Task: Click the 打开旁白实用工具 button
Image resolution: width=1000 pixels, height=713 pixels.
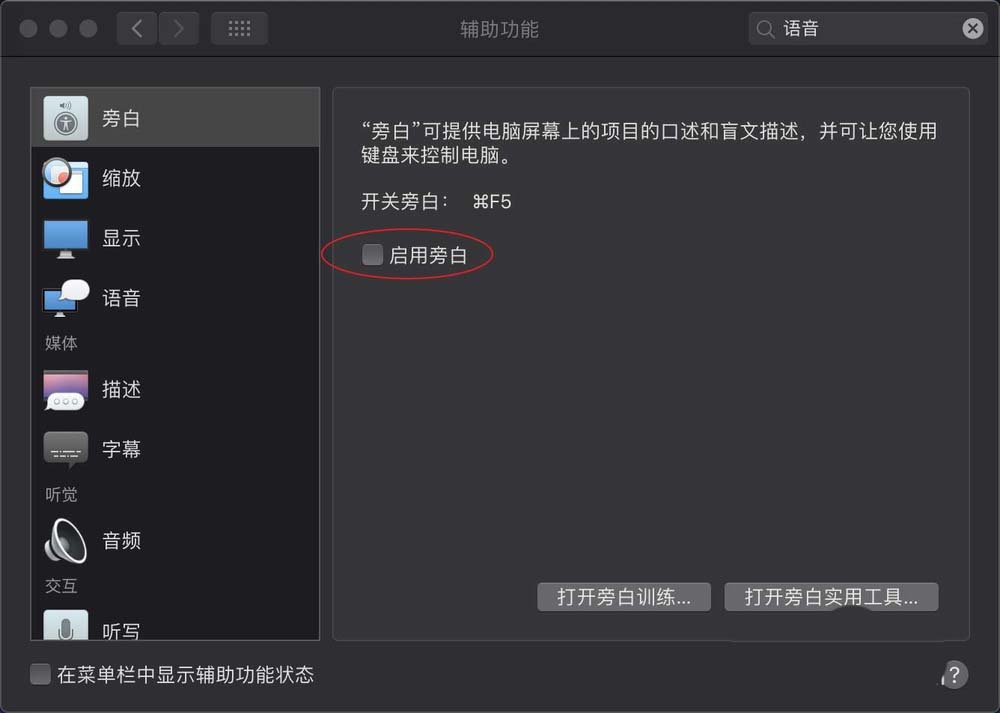Action: pyautogui.click(x=831, y=597)
